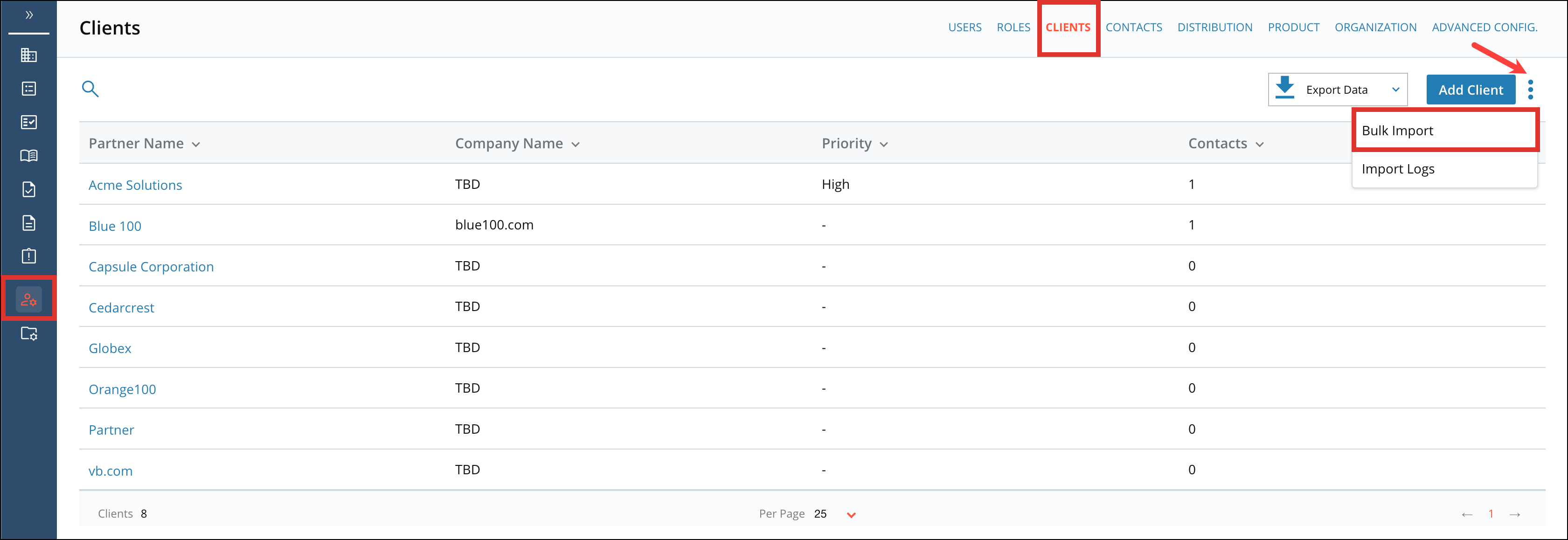The height and width of the screenshot is (540, 1568).
Task: Open Cedarcrest client link
Action: [x=121, y=307]
